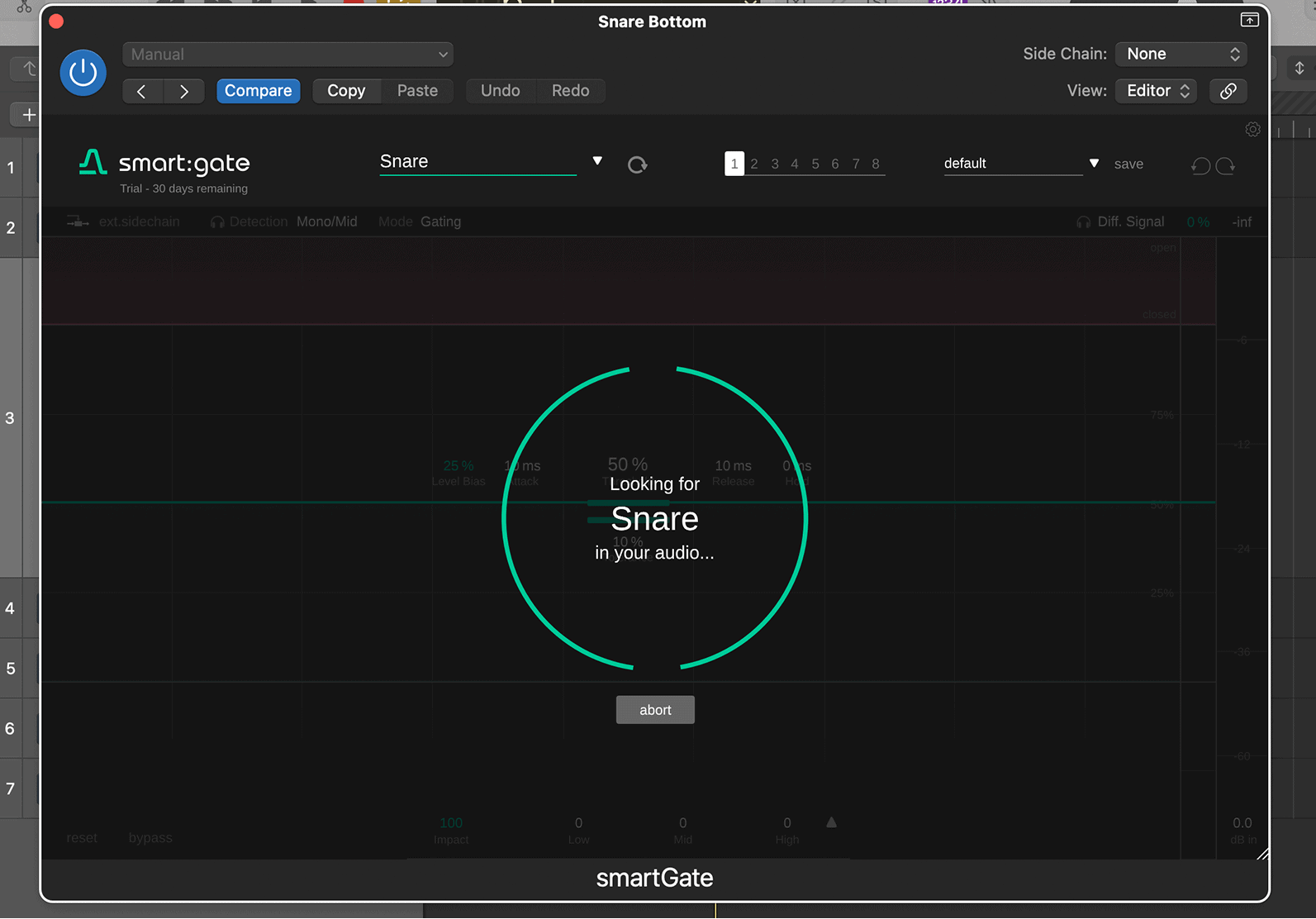The height and width of the screenshot is (919, 1316).
Task: Click the Copy button
Action: (x=346, y=91)
